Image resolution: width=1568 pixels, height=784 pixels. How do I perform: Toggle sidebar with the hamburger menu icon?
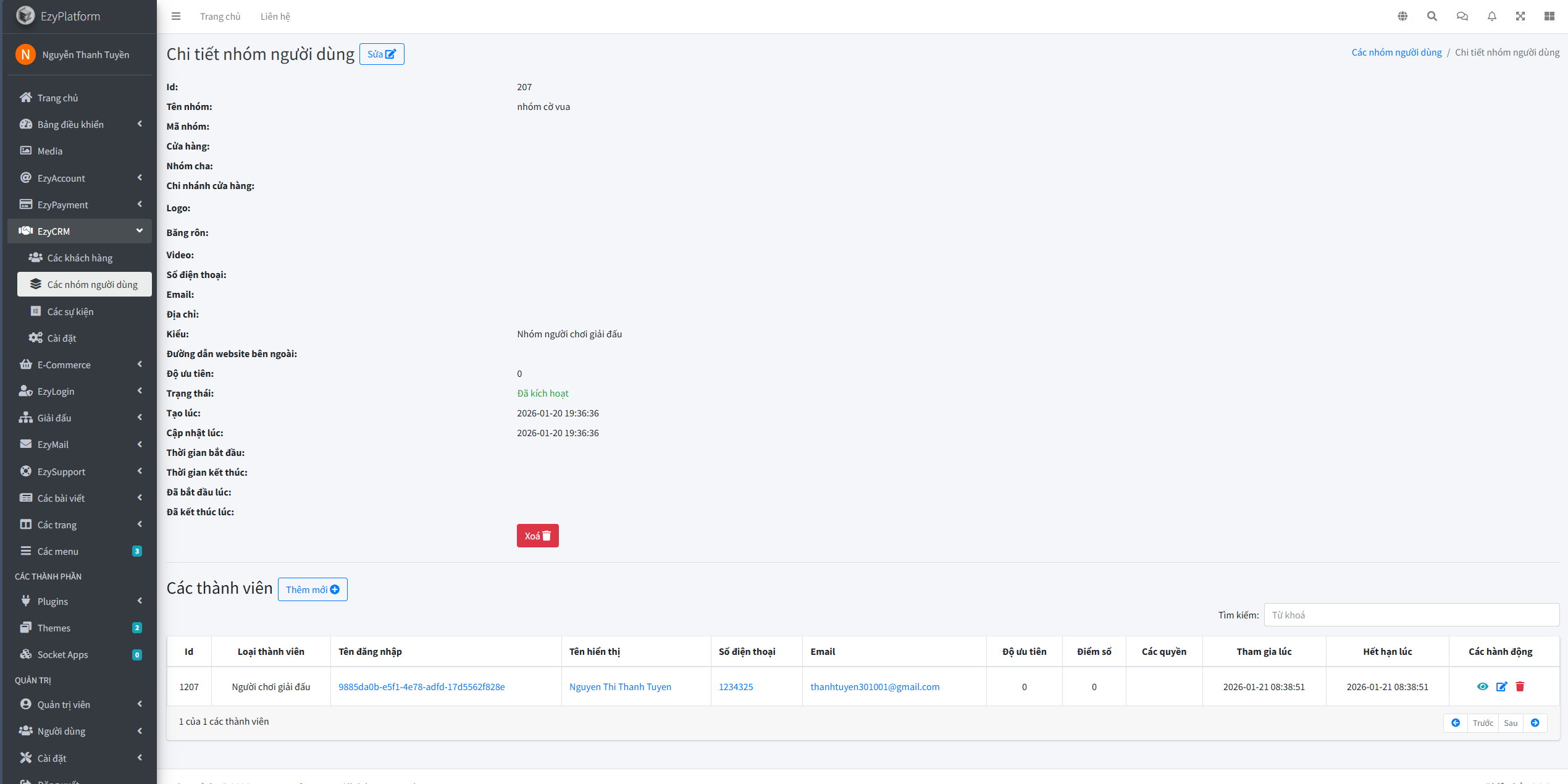pyautogui.click(x=176, y=16)
